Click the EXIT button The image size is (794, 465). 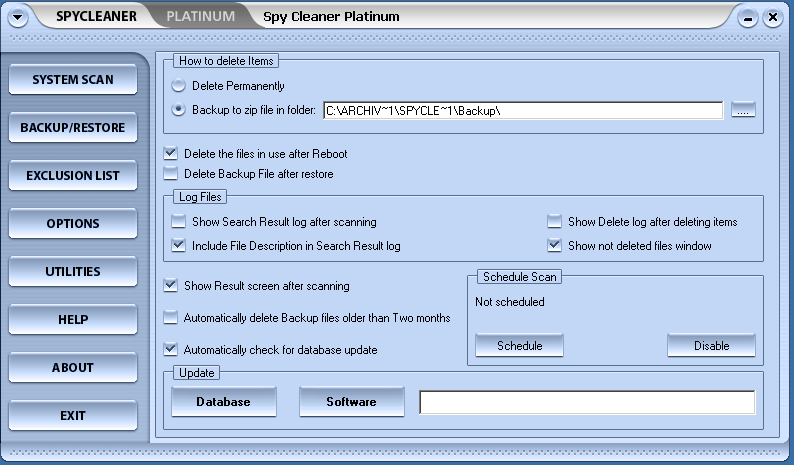(x=73, y=415)
